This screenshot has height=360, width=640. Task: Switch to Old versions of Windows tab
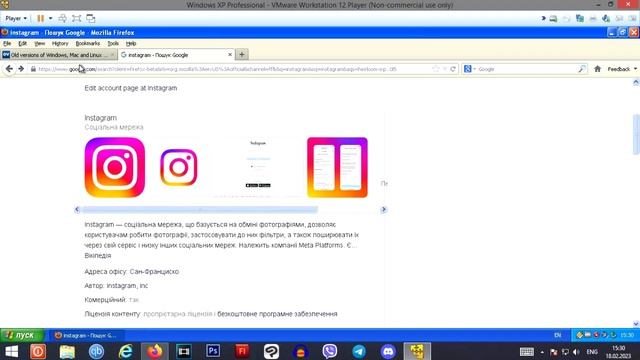click(58, 55)
